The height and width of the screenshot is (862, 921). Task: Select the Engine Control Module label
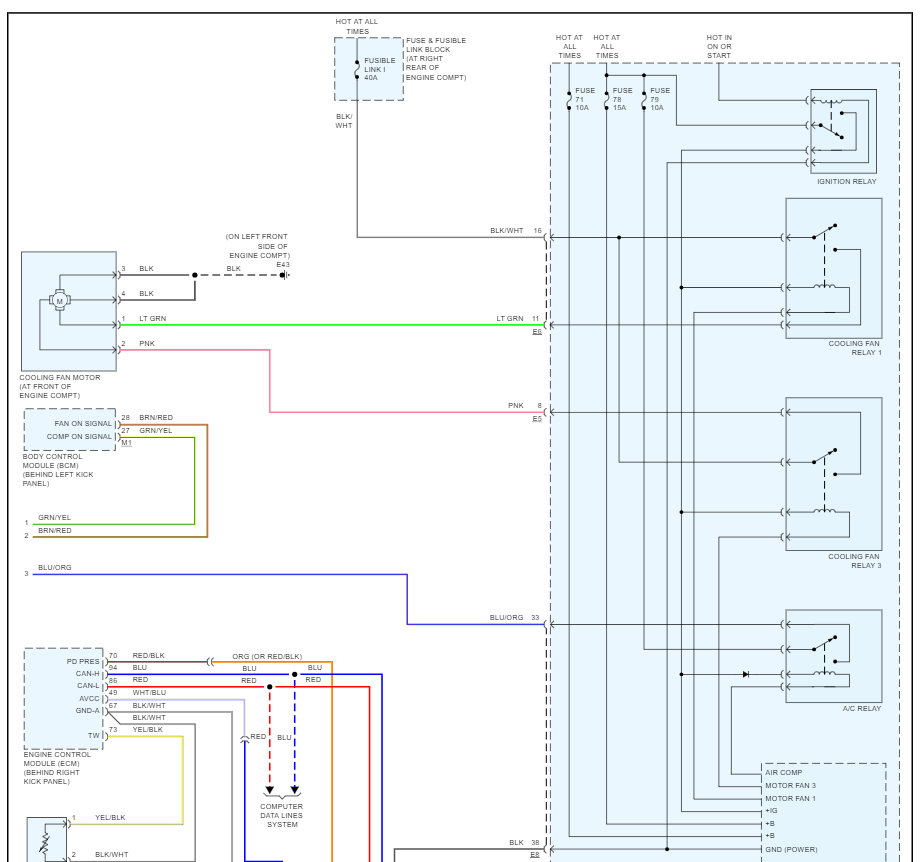click(x=57, y=768)
